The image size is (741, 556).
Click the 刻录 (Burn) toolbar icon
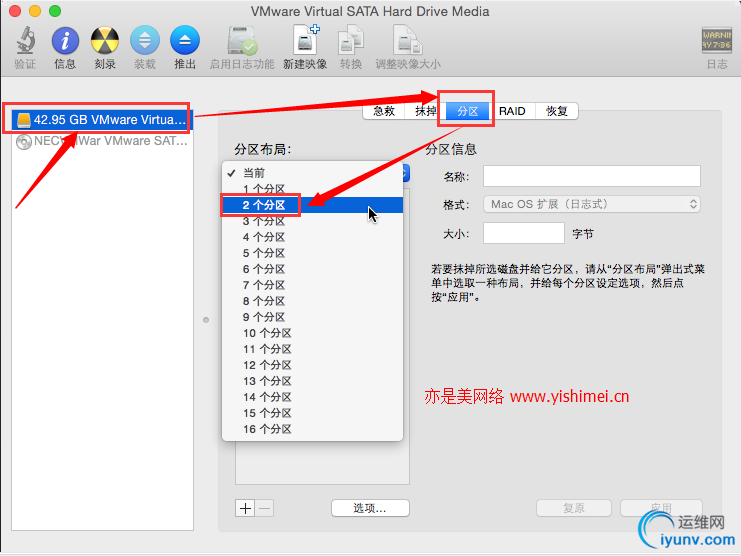pos(105,41)
